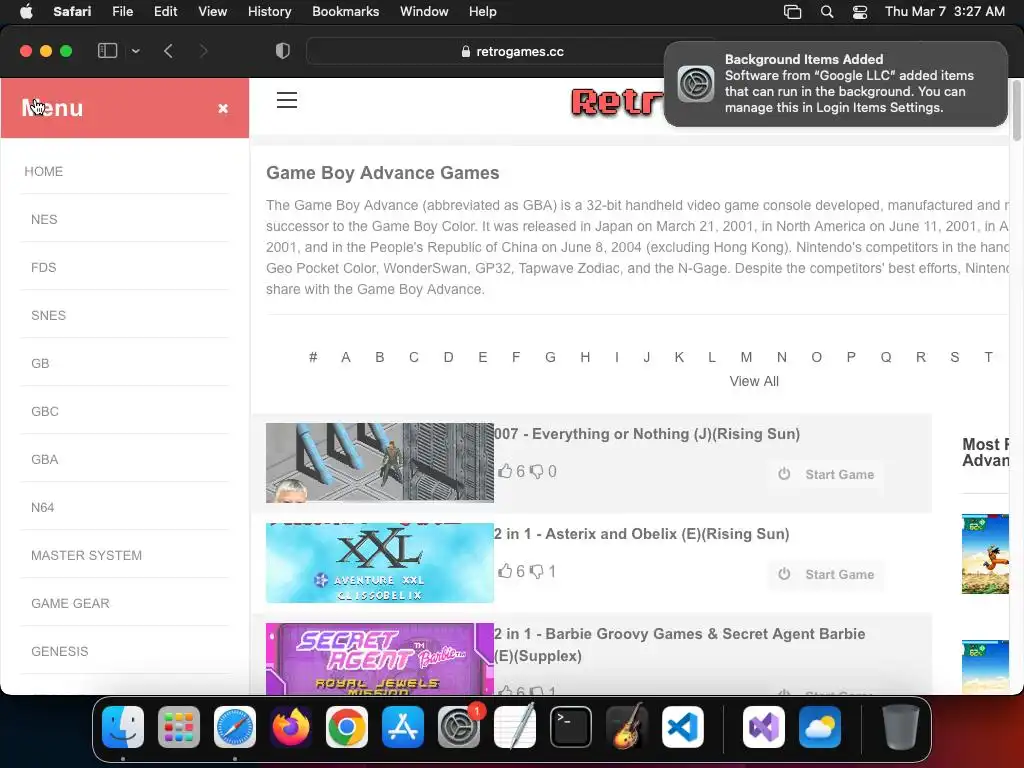Expand the tab group dropdown arrow

pyautogui.click(x=136, y=51)
